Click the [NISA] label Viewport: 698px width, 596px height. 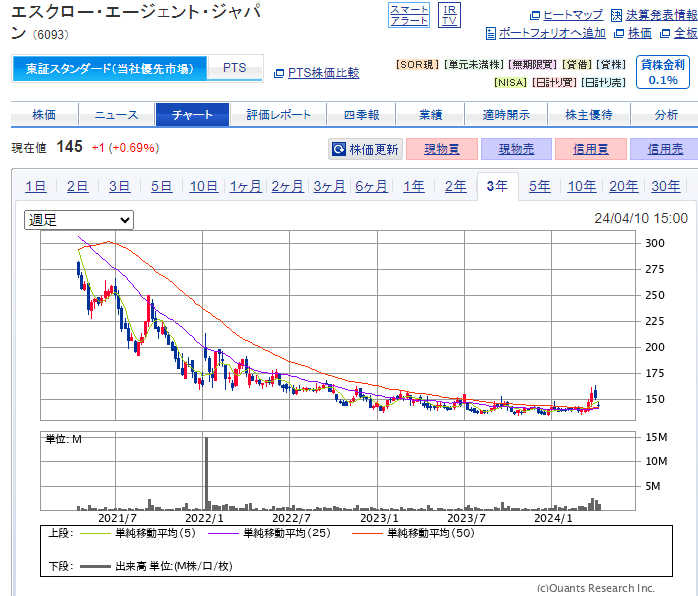(510, 82)
